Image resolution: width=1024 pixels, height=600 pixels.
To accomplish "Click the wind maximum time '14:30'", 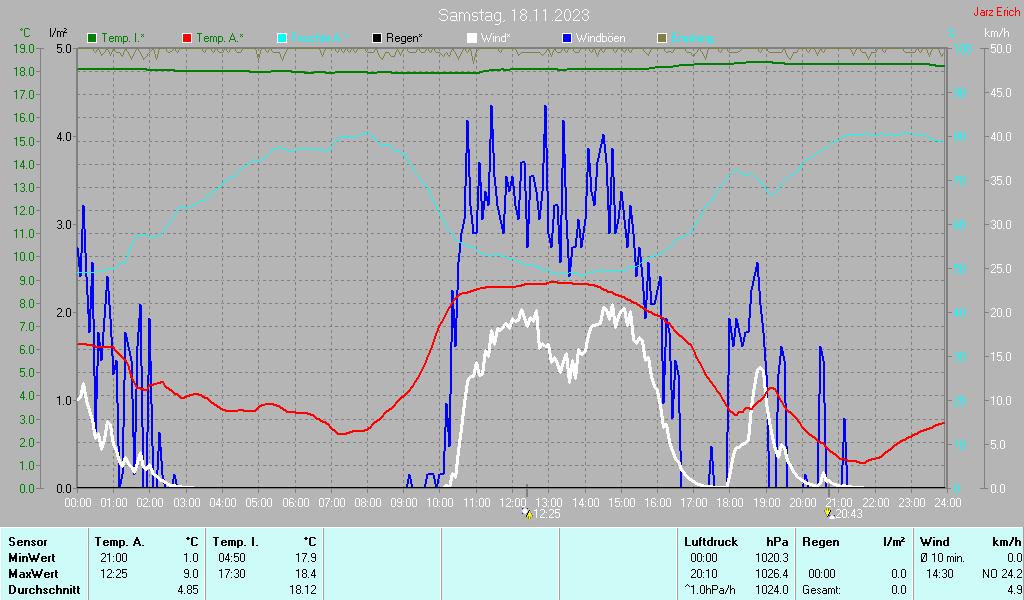I will (940, 574).
